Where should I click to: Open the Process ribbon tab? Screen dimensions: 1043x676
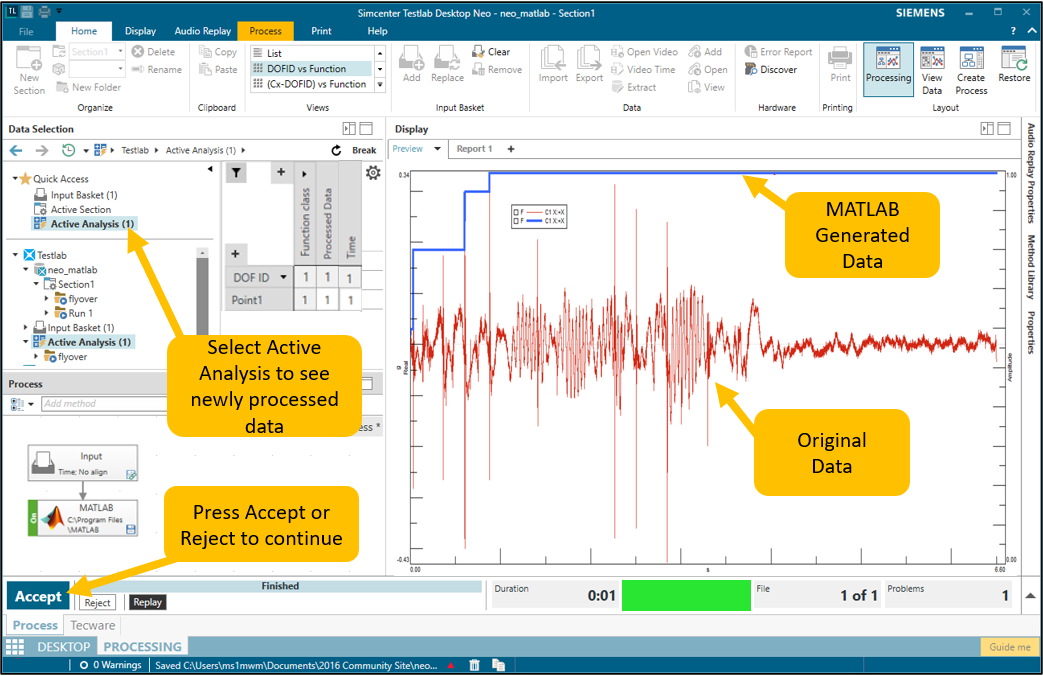pyautogui.click(x=265, y=31)
